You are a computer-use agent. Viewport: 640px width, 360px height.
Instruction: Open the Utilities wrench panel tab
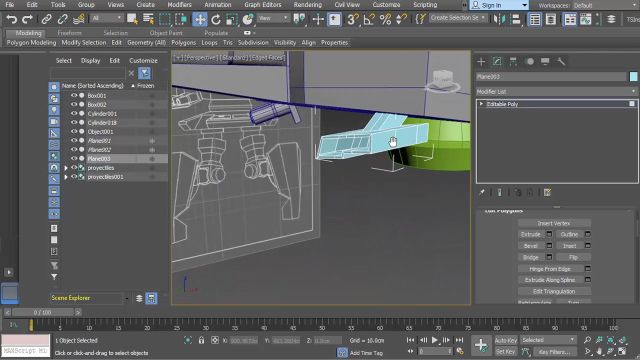coord(561,62)
